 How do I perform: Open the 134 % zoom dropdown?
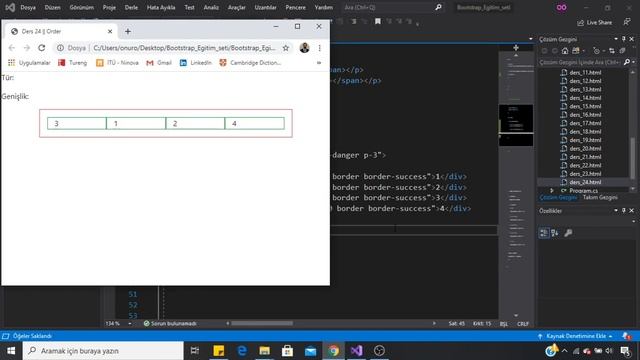(130, 324)
